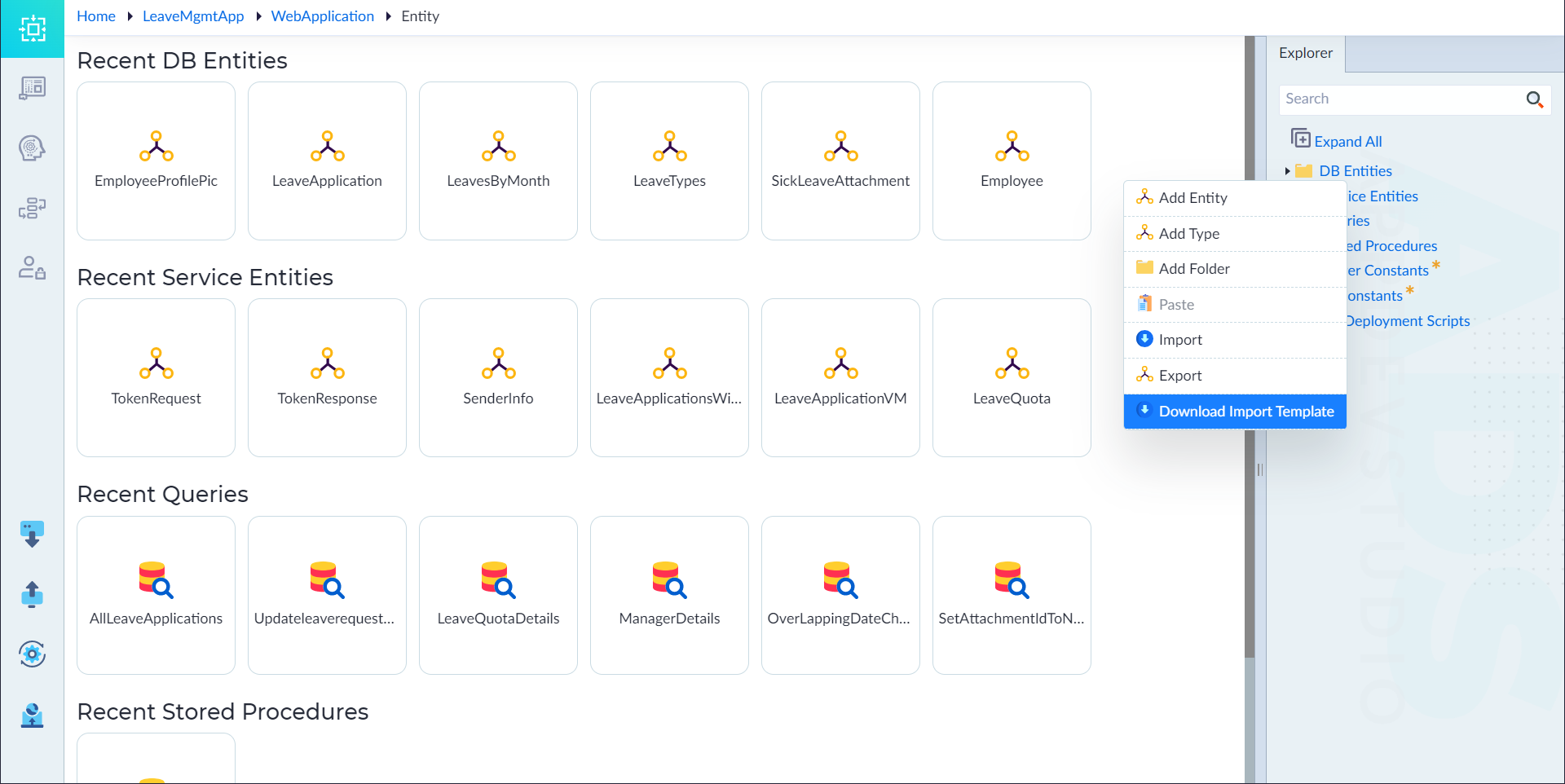Open the LeaveApplication entity card
This screenshot has width=1565, height=784.
coord(327,161)
